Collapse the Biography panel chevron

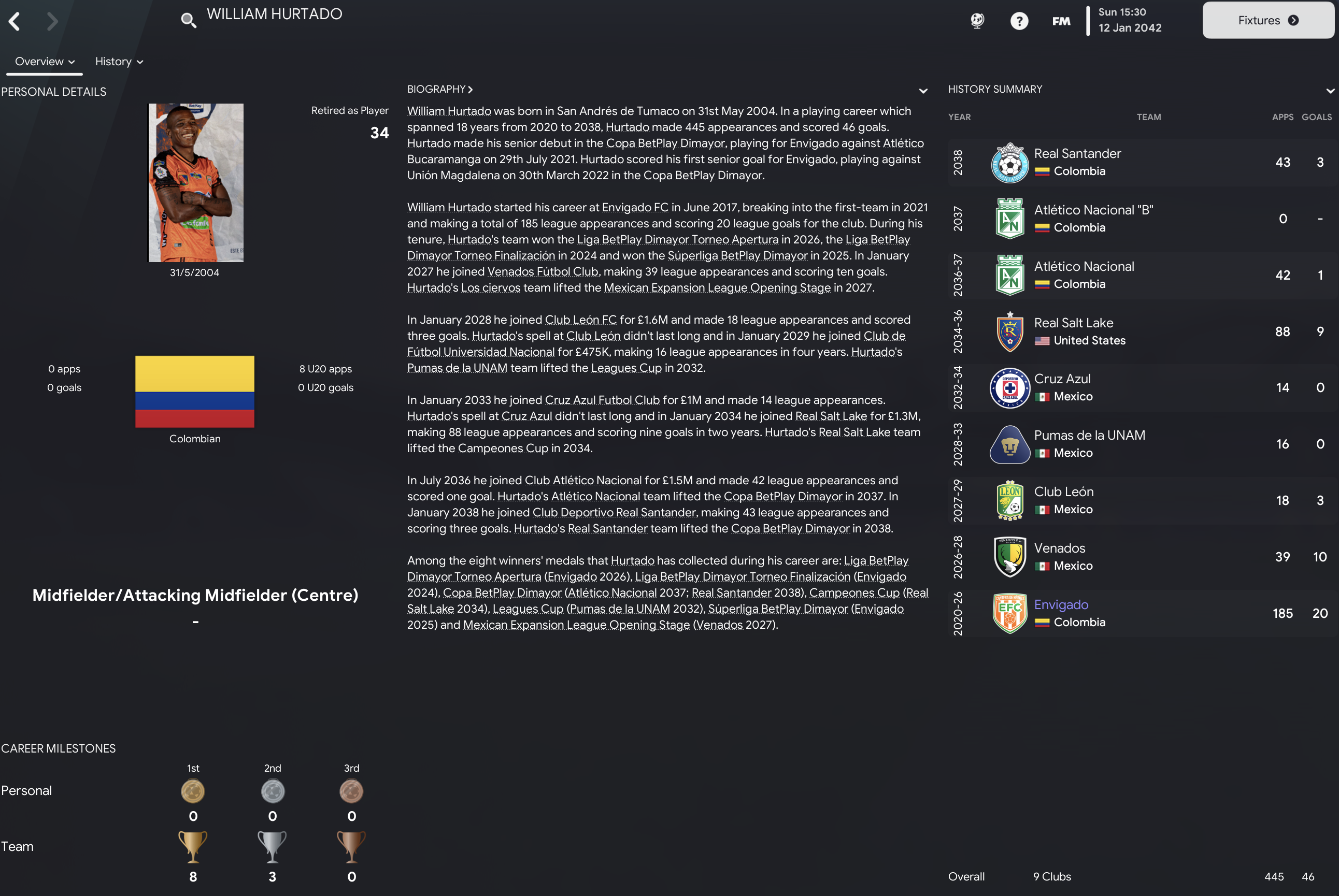tap(923, 91)
